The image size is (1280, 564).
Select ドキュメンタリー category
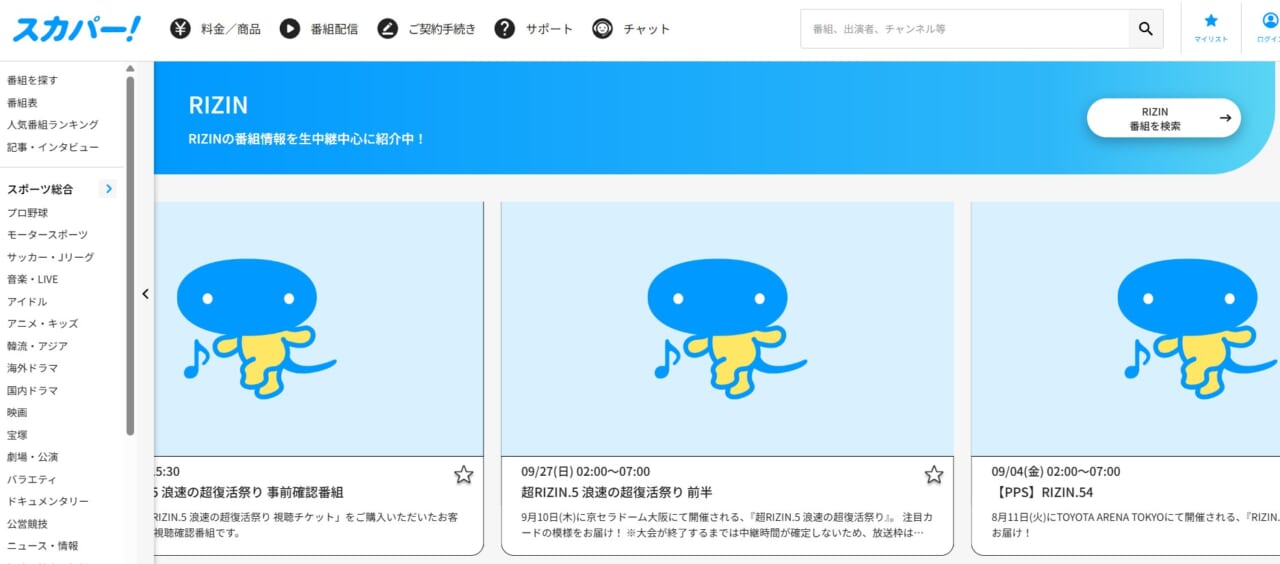click(x=48, y=501)
